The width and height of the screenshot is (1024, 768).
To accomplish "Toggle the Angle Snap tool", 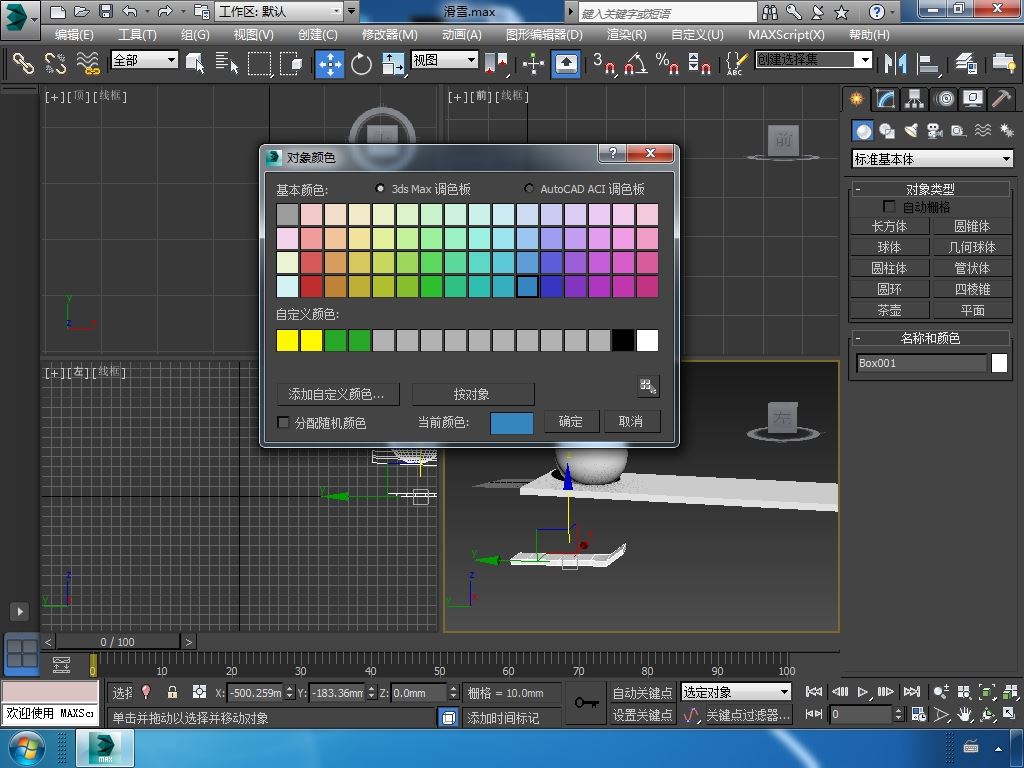I will (635, 63).
